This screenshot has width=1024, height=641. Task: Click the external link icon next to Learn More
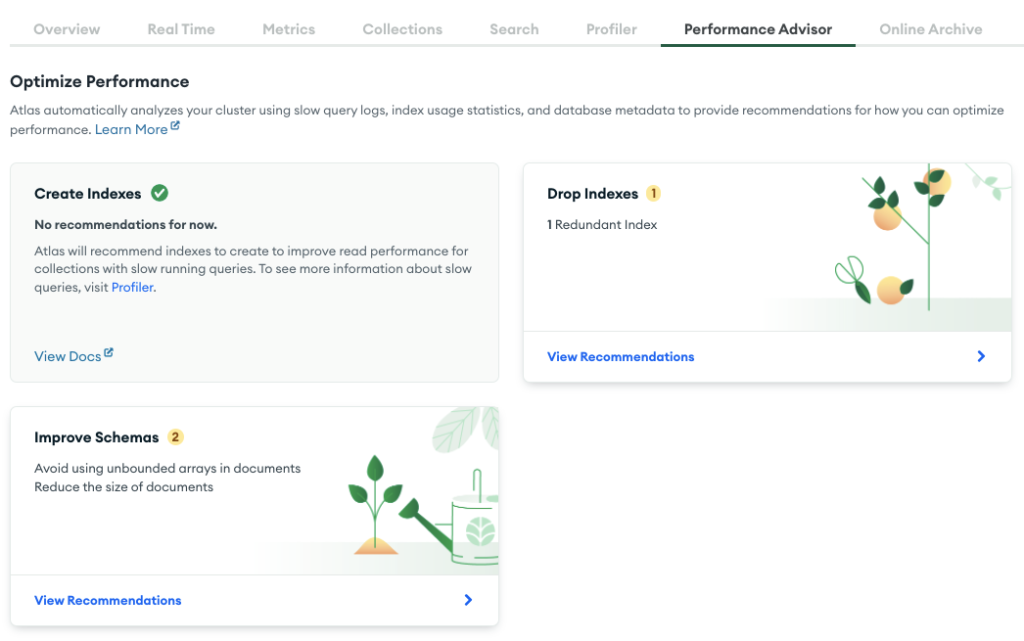[175, 127]
